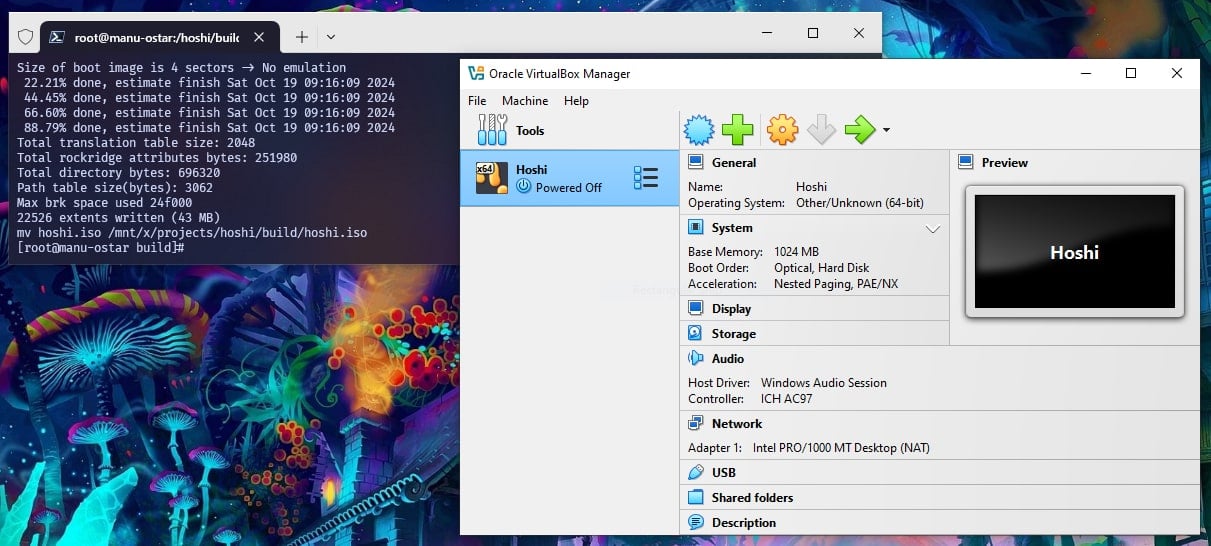Select the Hoshi virtual machine entry
This screenshot has width=1211, height=546.
tap(569, 178)
